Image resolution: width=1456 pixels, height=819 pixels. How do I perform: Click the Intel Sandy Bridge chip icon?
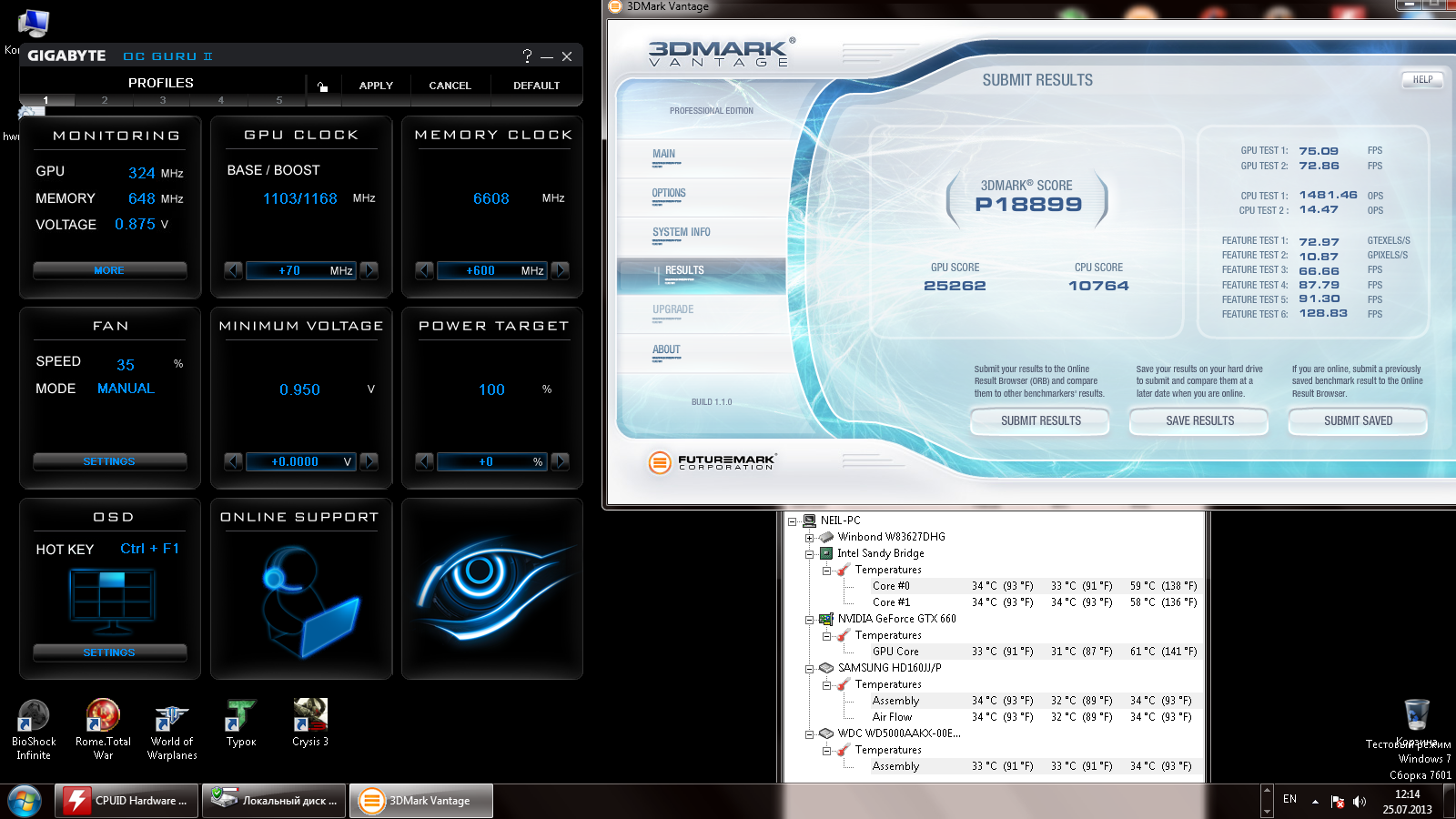[826, 553]
